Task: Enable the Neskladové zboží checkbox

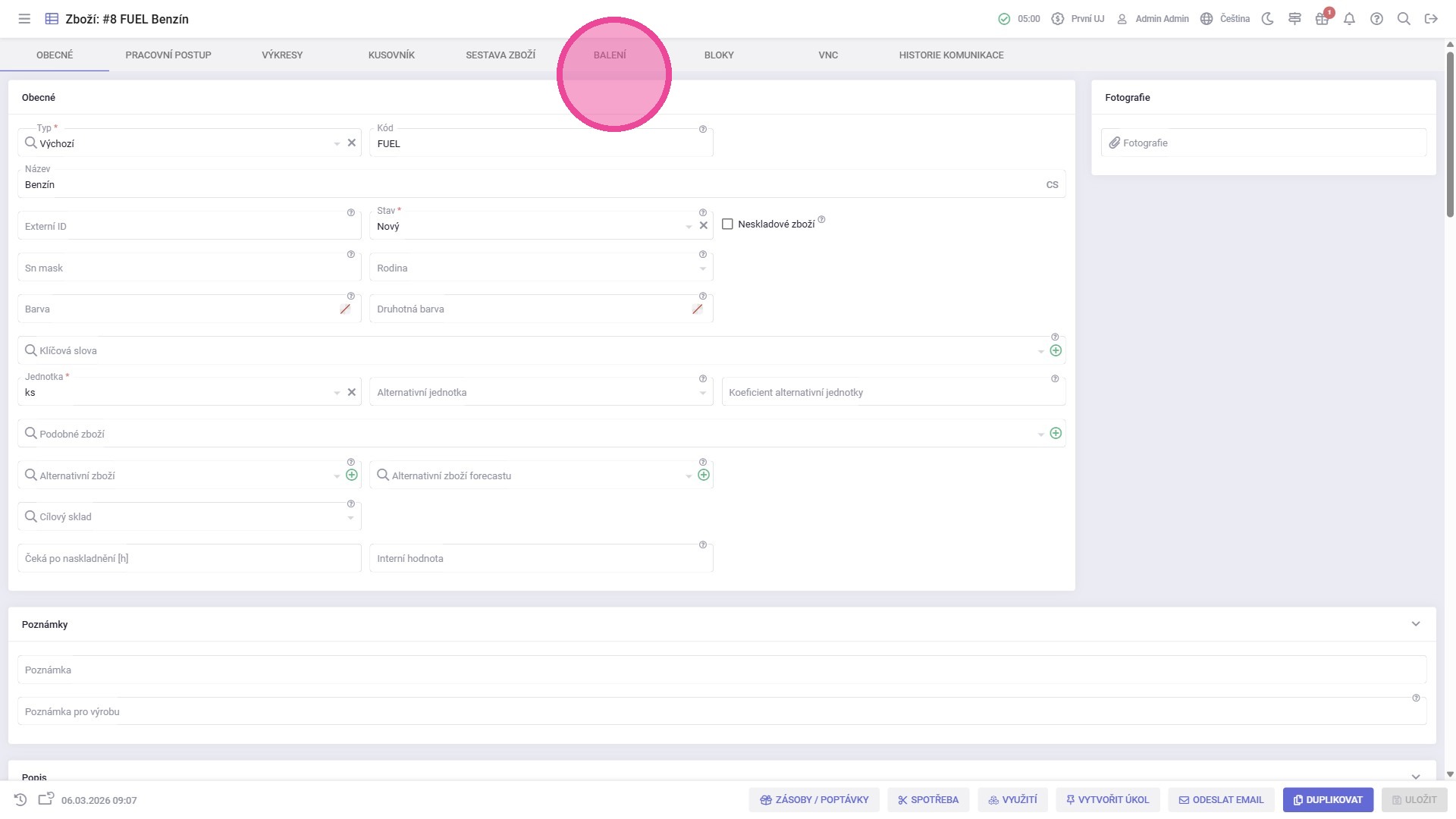Action: pos(727,224)
